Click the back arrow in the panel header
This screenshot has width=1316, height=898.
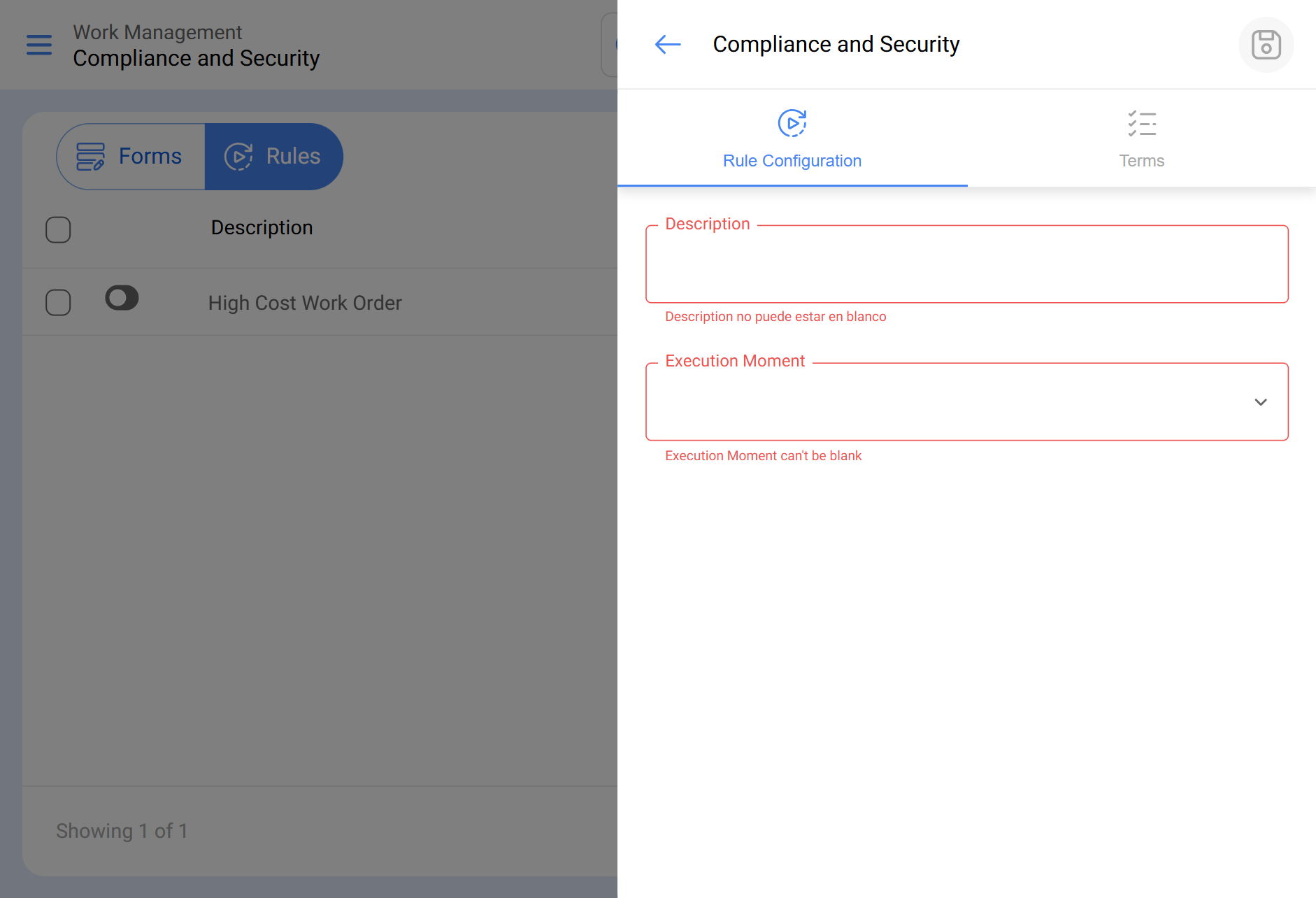click(668, 45)
